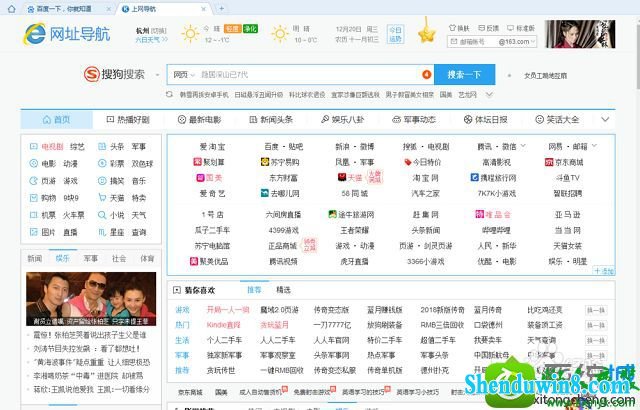Image resolution: width=640 pixels, height=410 pixels.
Task: Click the browser home icon beside the tabs
Action: [x=11, y=9]
